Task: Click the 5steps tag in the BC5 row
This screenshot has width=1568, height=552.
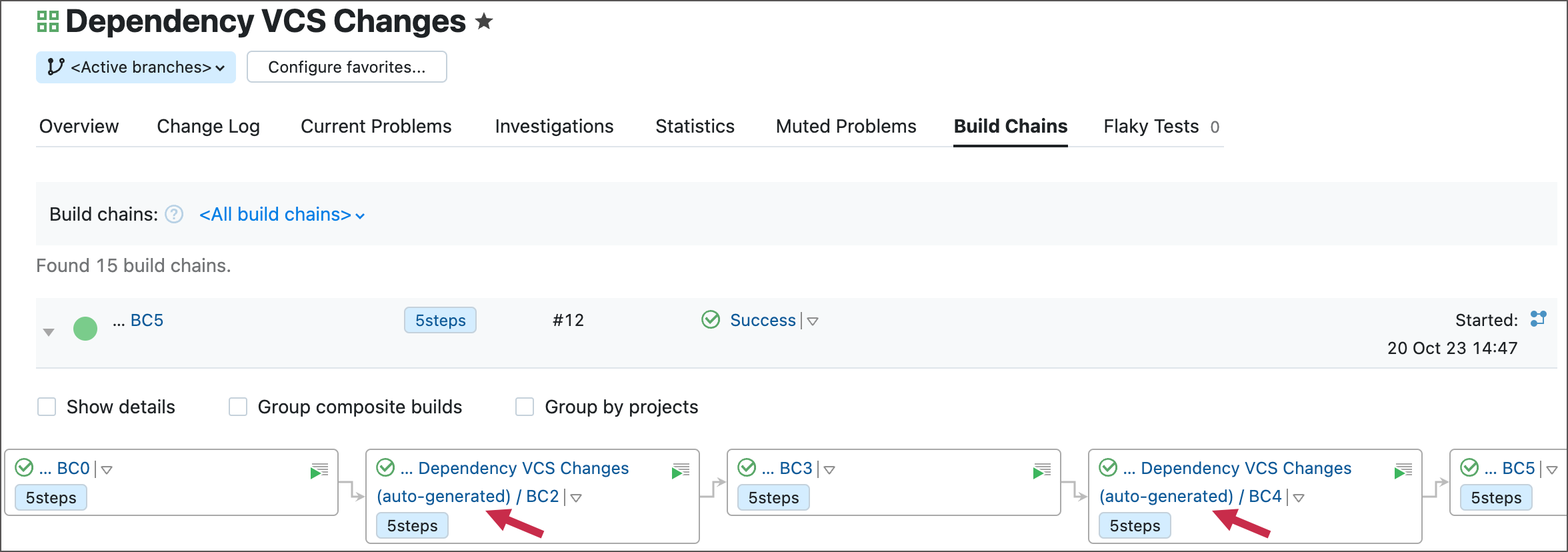Action: [x=440, y=321]
